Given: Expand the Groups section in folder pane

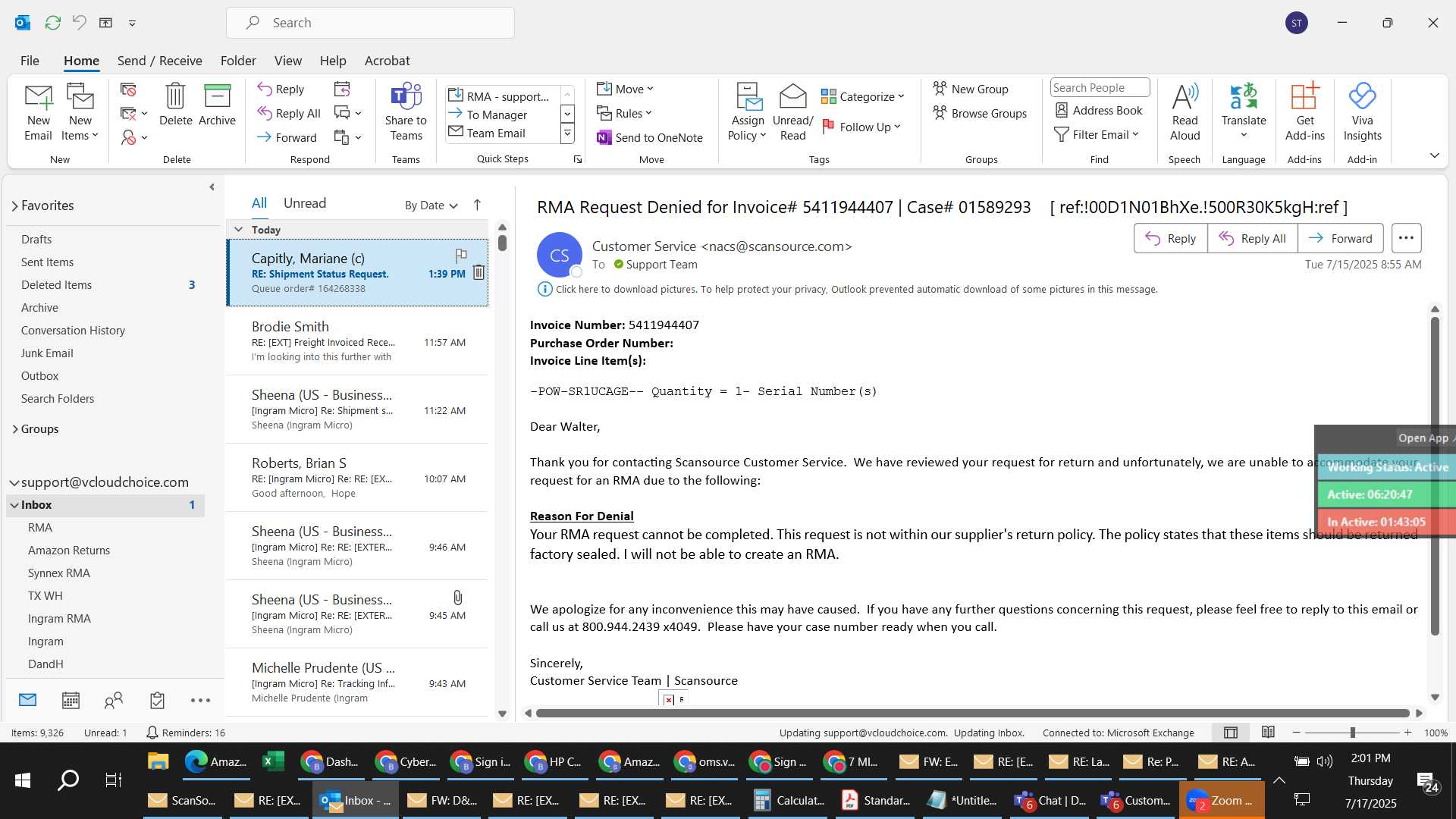Looking at the screenshot, I should click(14, 429).
